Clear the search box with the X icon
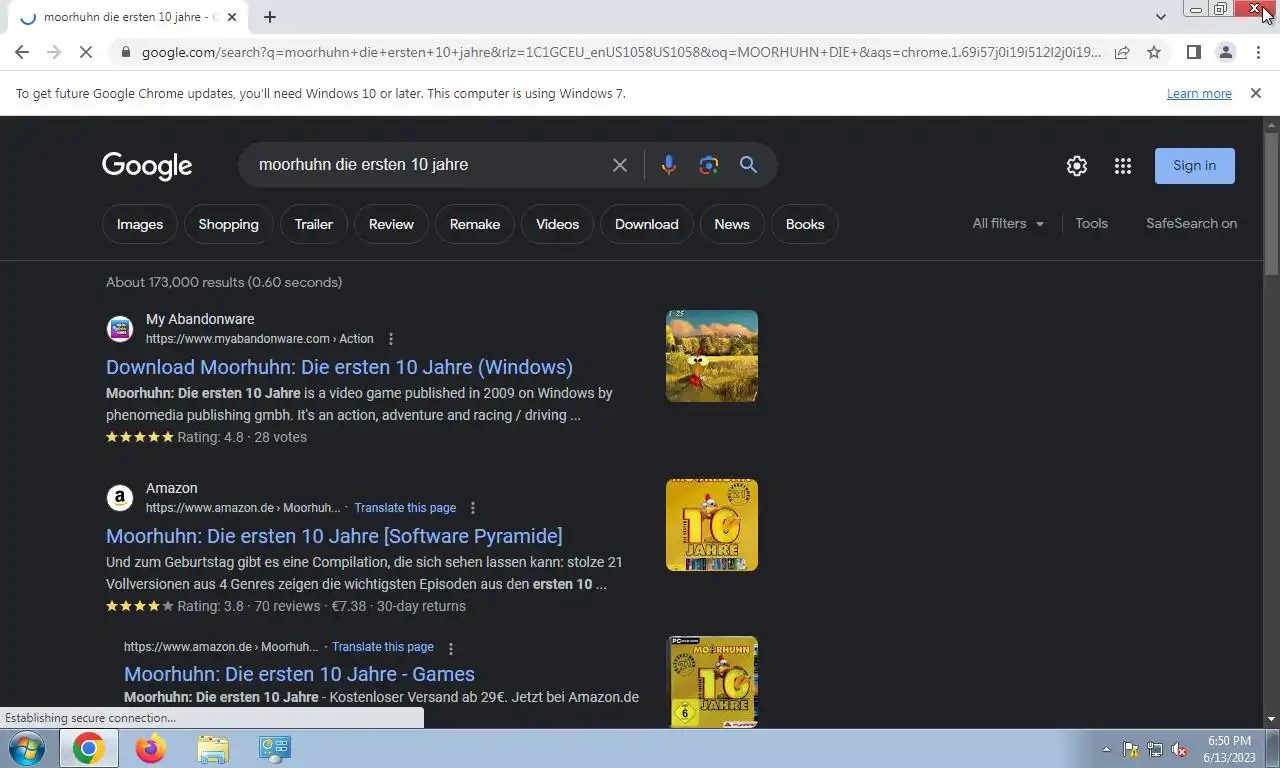Viewport: 1280px width, 768px height. tap(620, 165)
